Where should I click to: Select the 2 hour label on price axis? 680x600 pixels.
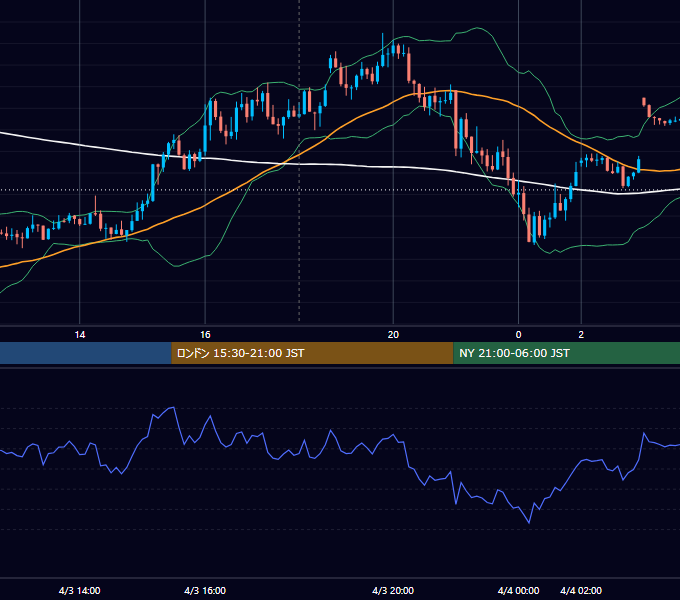tap(581, 335)
